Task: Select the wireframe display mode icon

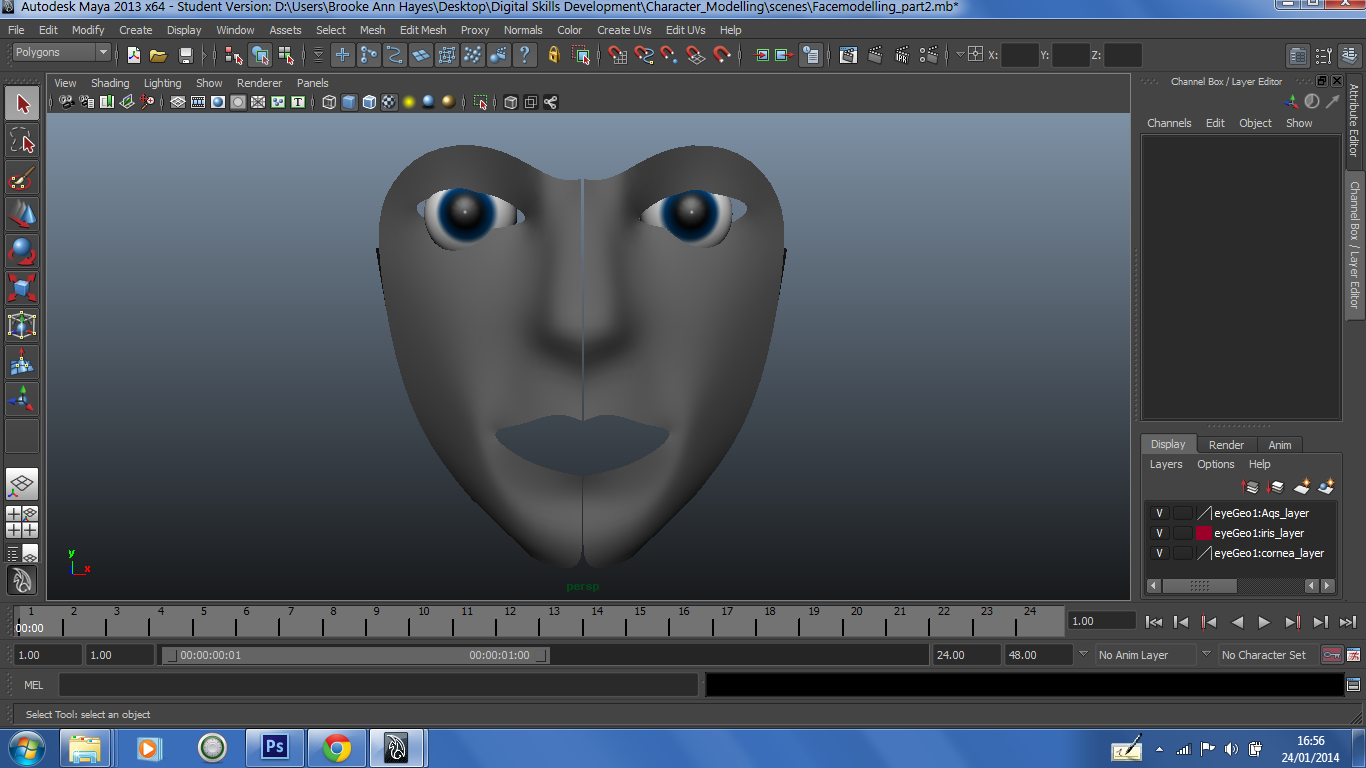Action: [x=328, y=101]
